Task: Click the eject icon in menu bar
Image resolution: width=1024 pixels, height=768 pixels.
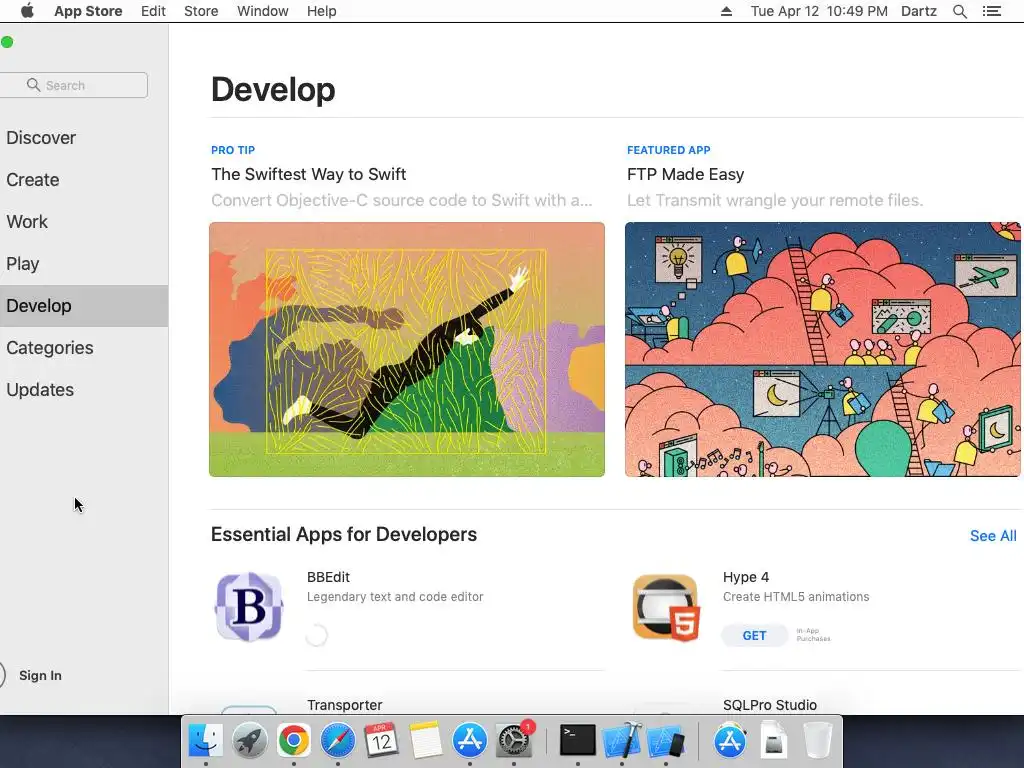Action: click(x=726, y=11)
